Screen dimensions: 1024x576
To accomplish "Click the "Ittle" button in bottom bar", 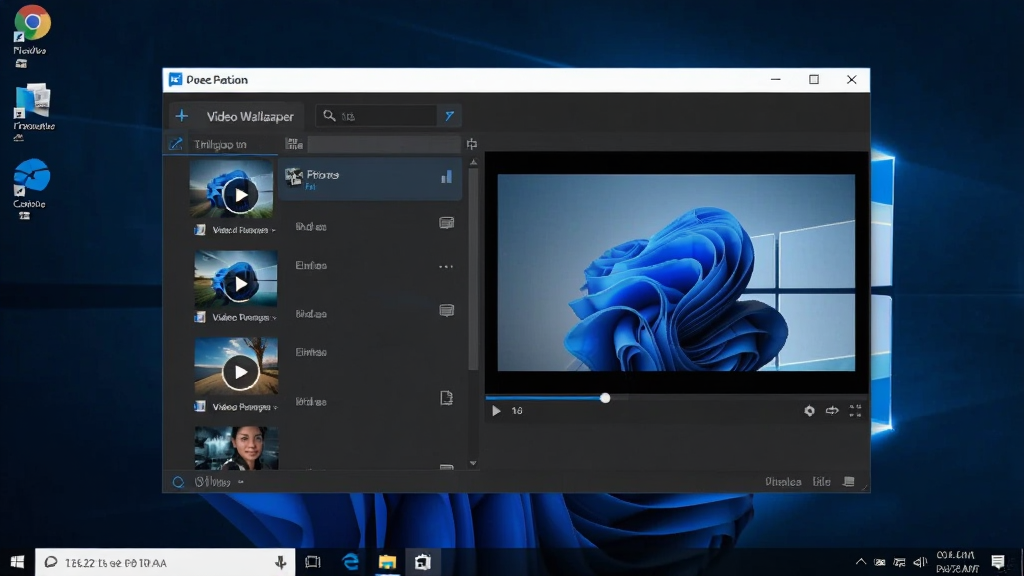I will point(822,482).
